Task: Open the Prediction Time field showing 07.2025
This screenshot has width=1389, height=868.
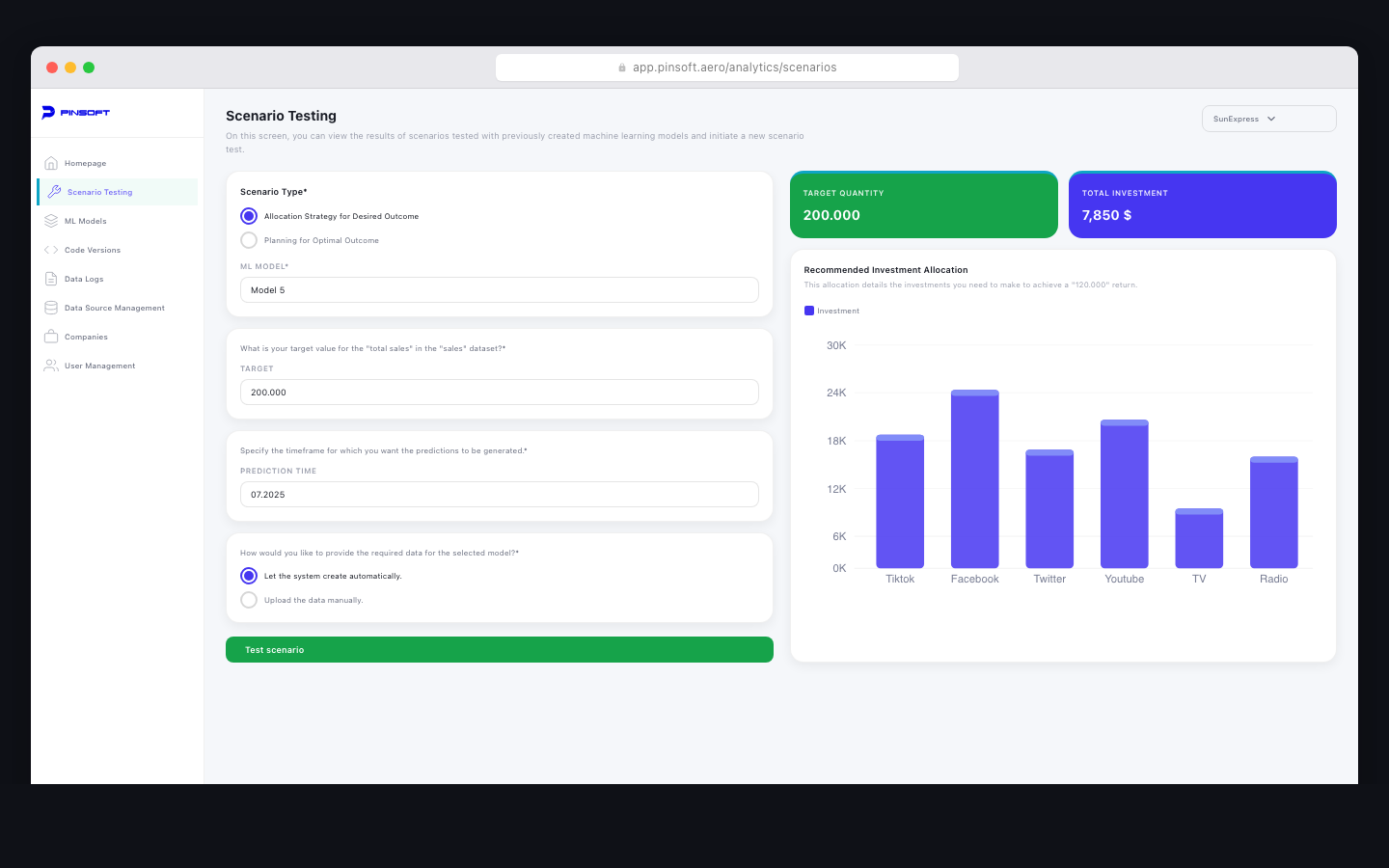Action: coord(499,495)
